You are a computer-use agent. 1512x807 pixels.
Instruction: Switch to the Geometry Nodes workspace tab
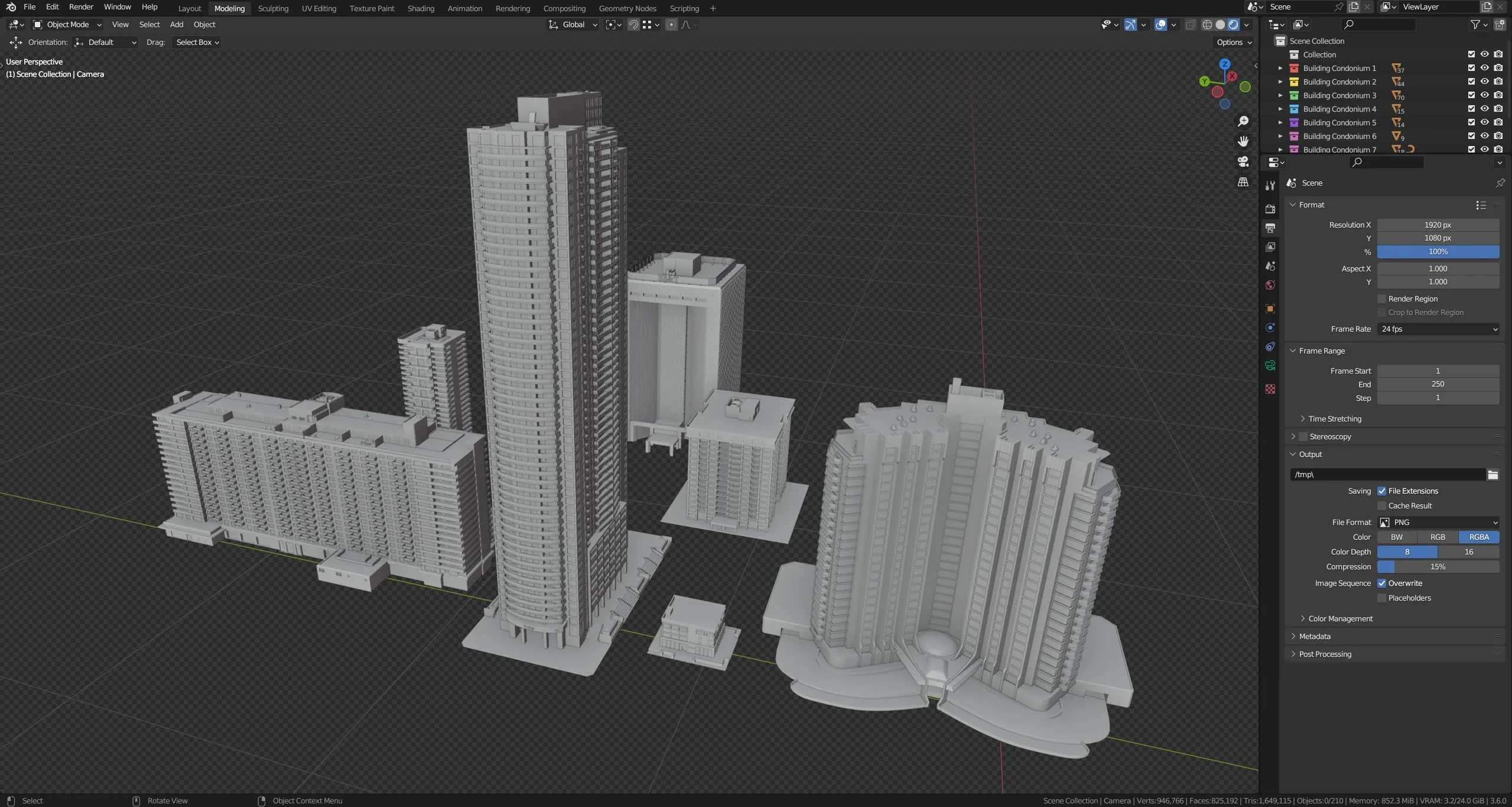(627, 8)
